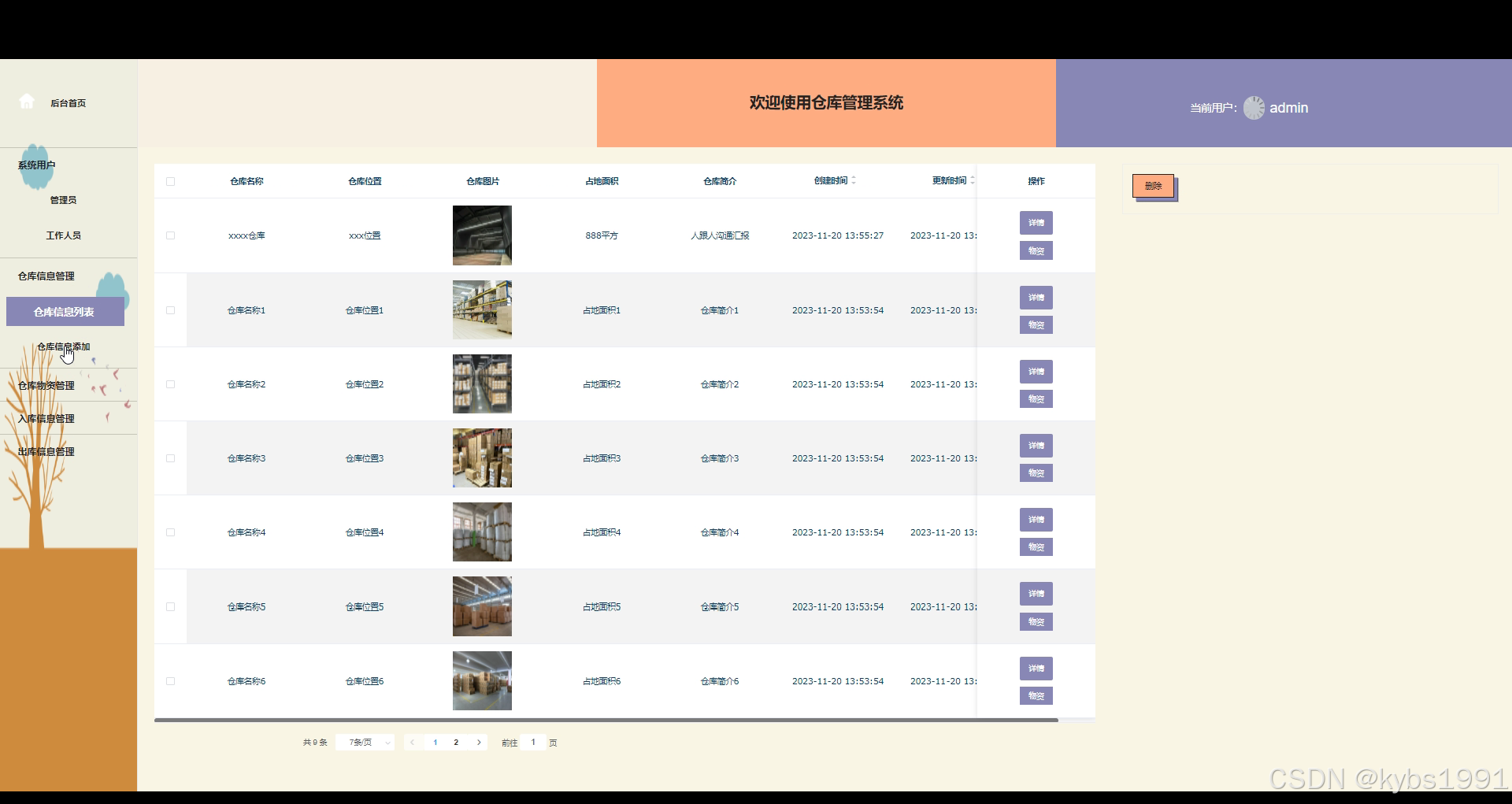The width and height of the screenshot is (1512, 804).
Task: Click the horizontal table scrollbar
Action: click(606, 720)
